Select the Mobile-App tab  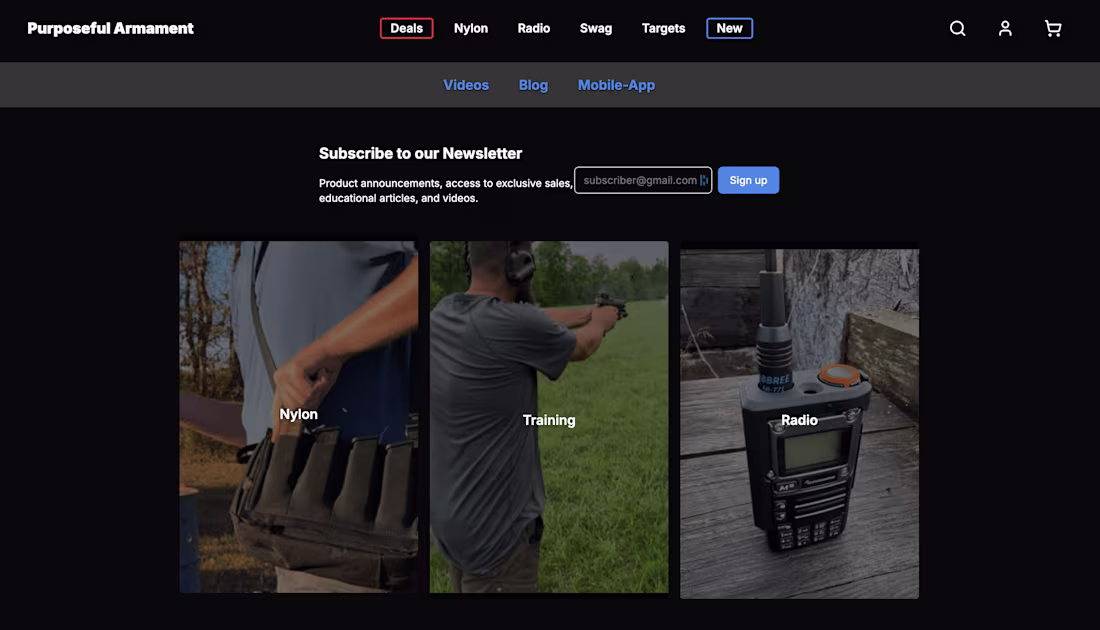pos(616,84)
